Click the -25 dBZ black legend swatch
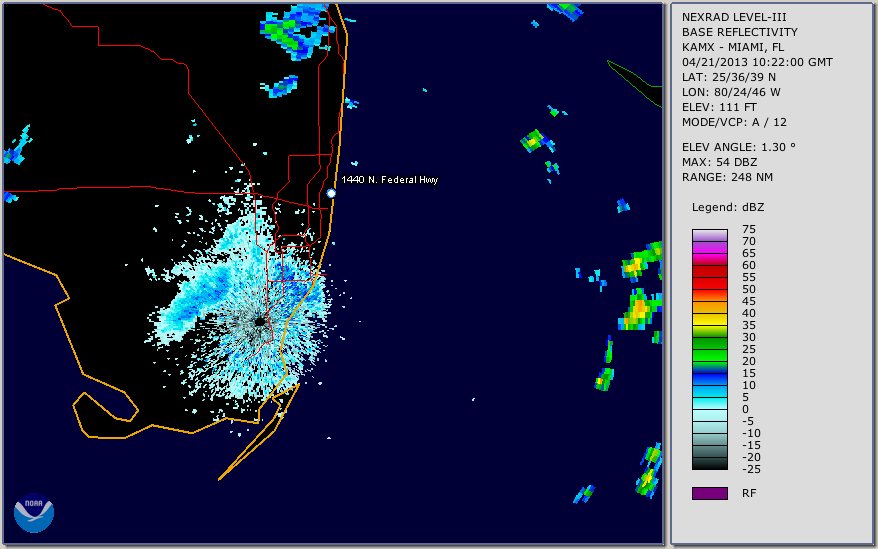 tap(709, 463)
